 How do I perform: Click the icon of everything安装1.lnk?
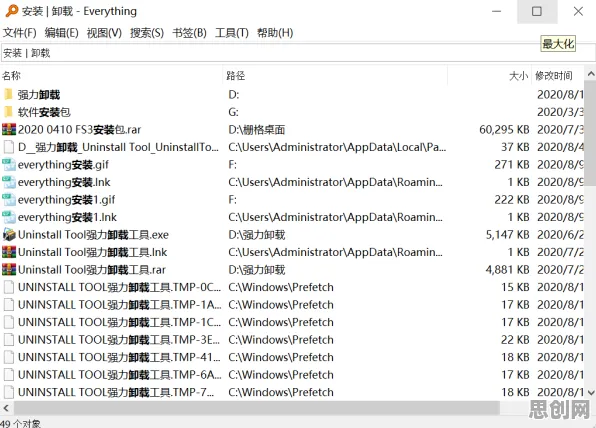click(x=9, y=217)
